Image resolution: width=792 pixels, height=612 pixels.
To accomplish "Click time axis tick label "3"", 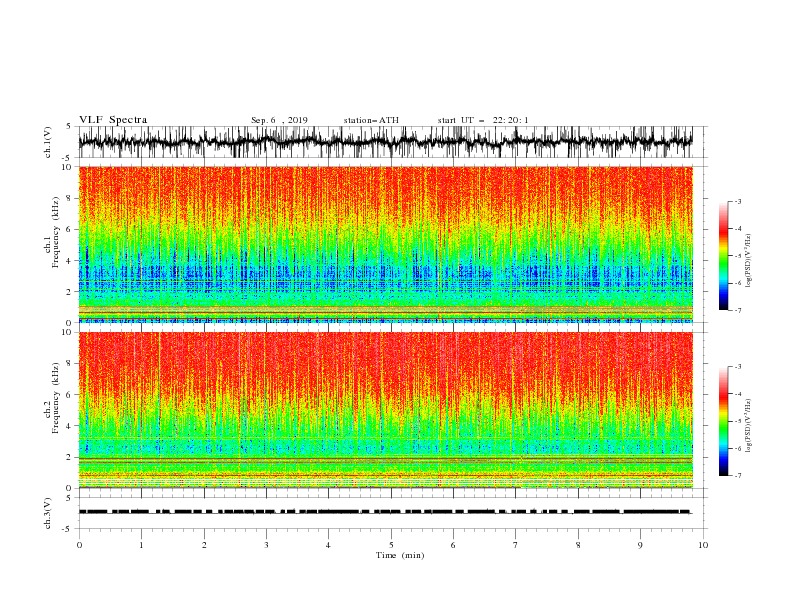I will 266,545.
